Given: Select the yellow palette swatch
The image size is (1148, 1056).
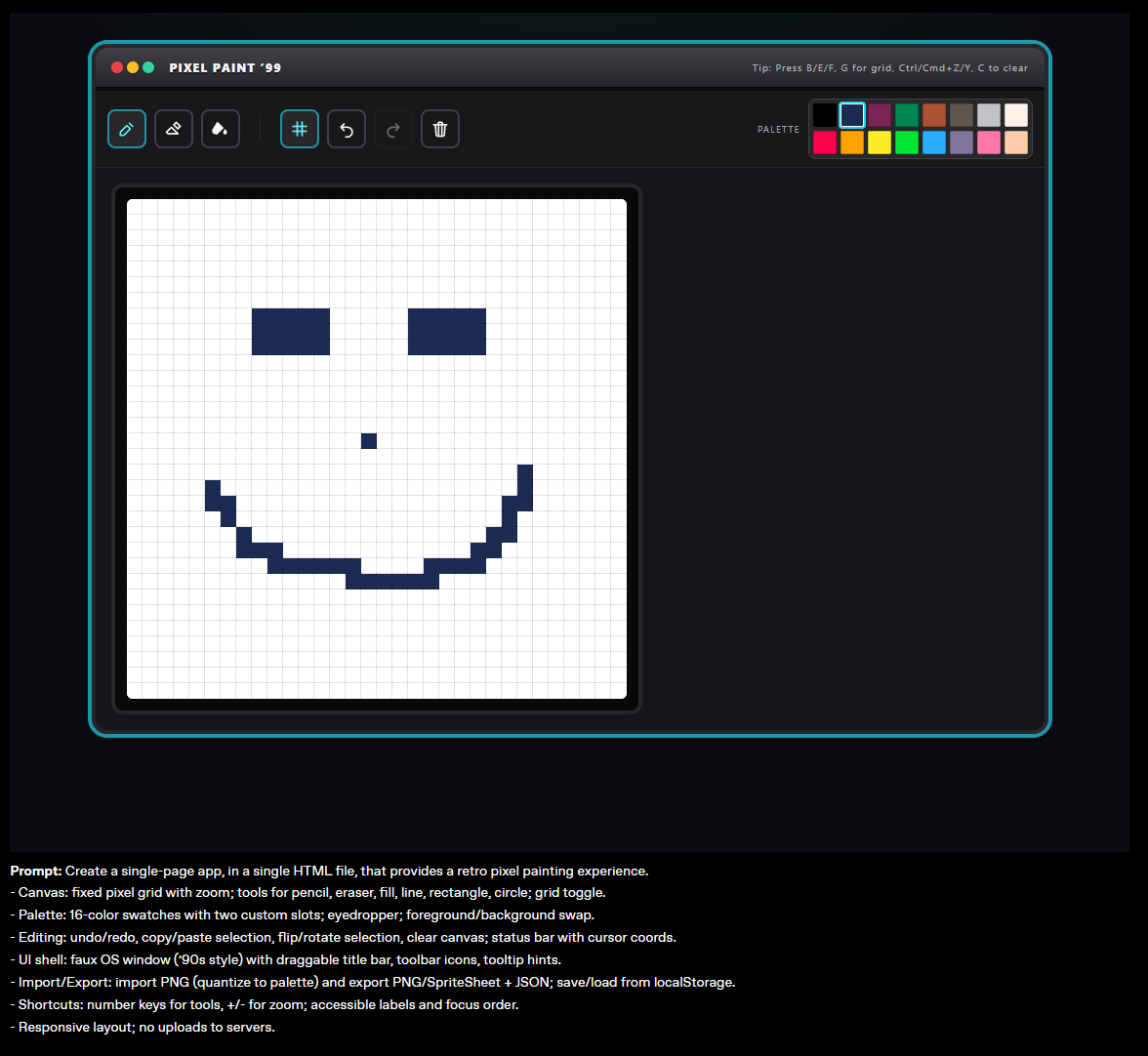Looking at the screenshot, I should pyautogui.click(x=880, y=142).
